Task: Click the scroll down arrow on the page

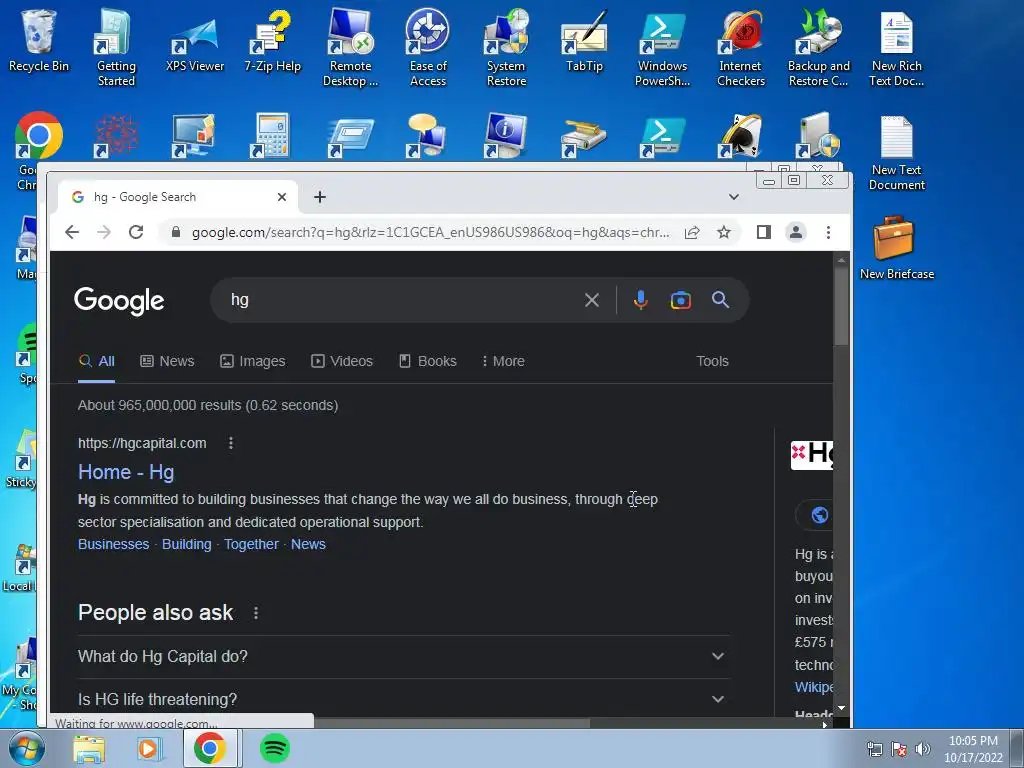Action: (841, 708)
